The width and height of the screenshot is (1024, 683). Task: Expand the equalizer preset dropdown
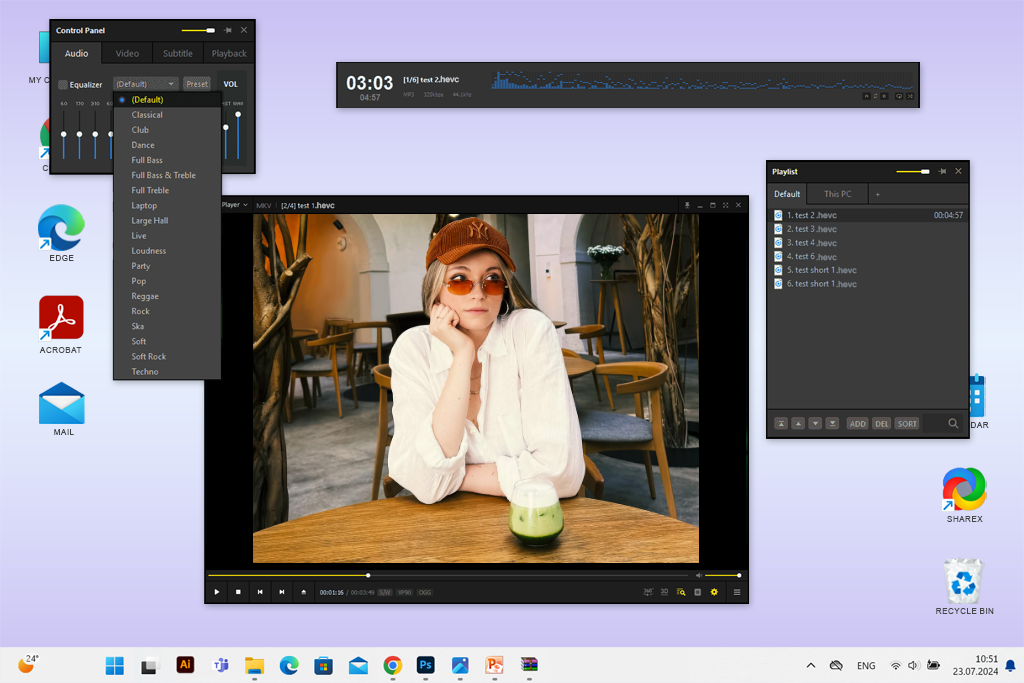pyautogui.click(x=146, y=84)
